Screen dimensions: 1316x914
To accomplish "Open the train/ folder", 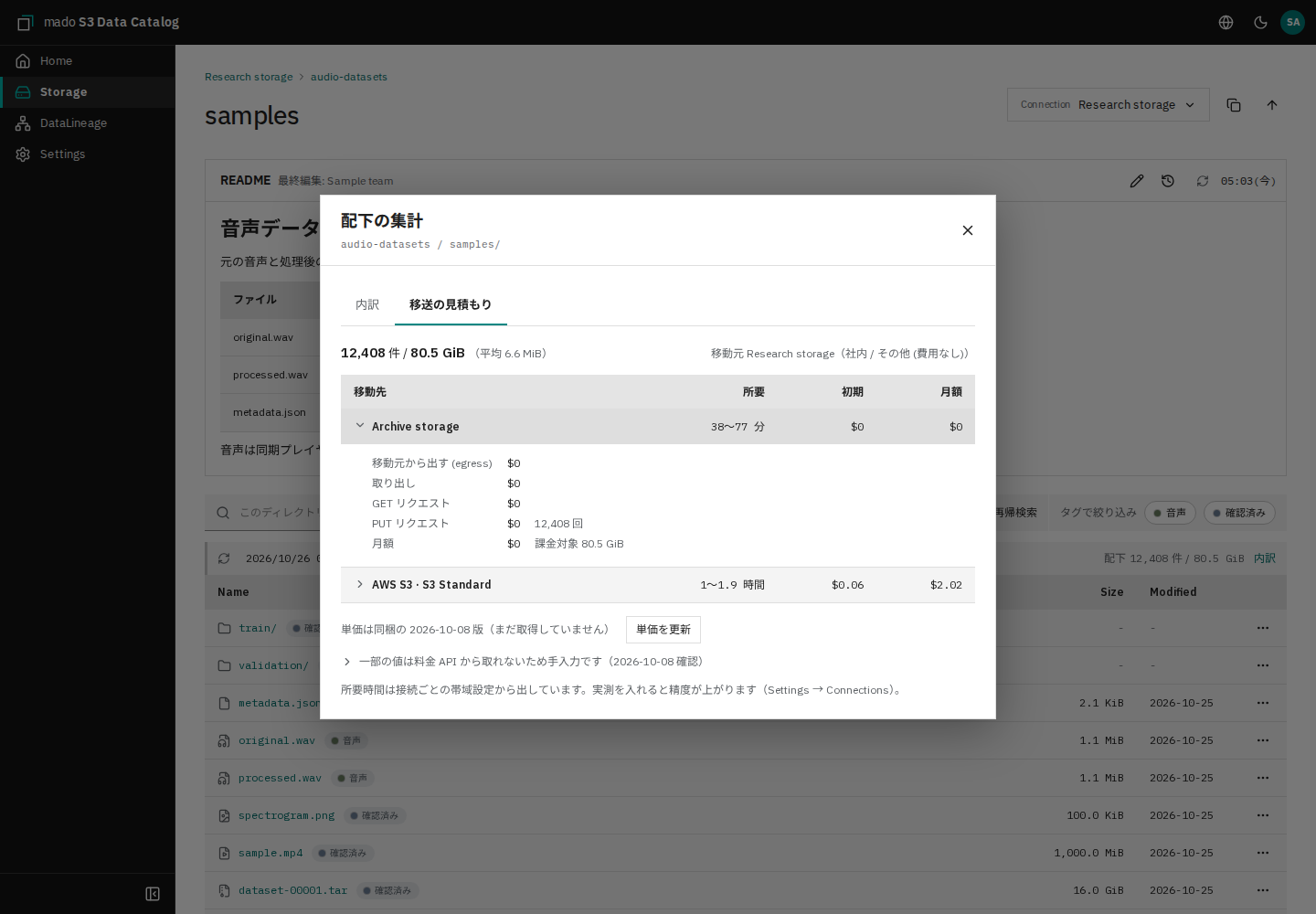I will click(258, 629).
